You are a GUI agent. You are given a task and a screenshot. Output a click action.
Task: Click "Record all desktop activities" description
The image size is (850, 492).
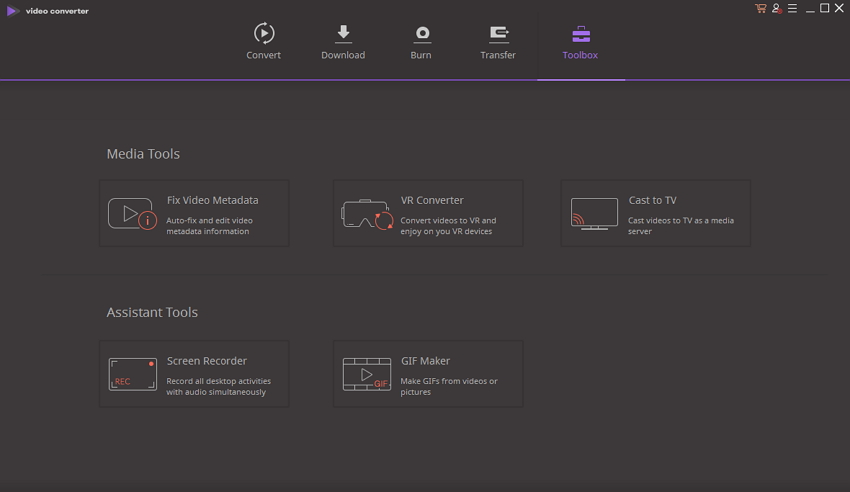coord(218,386)
